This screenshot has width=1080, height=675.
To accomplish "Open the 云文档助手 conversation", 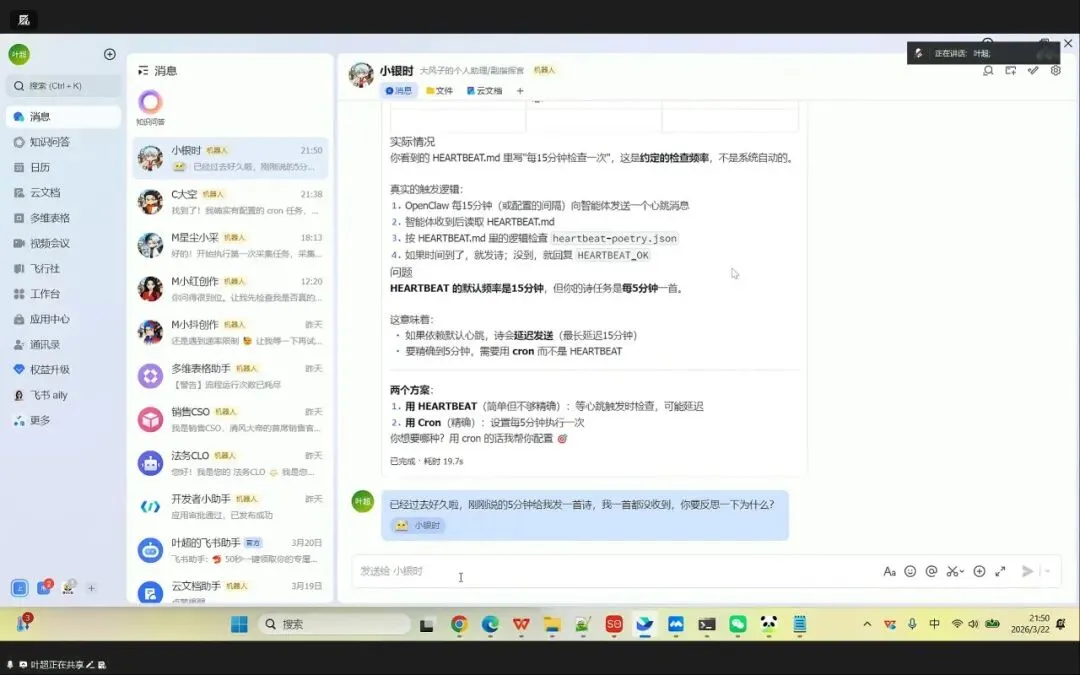I will pos(230,591).
